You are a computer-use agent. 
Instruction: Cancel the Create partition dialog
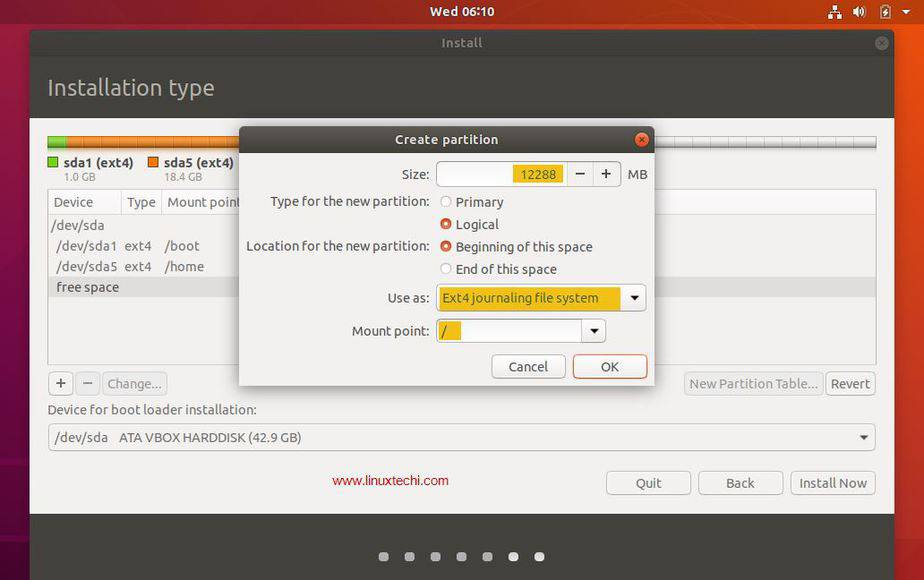(528, 366)
